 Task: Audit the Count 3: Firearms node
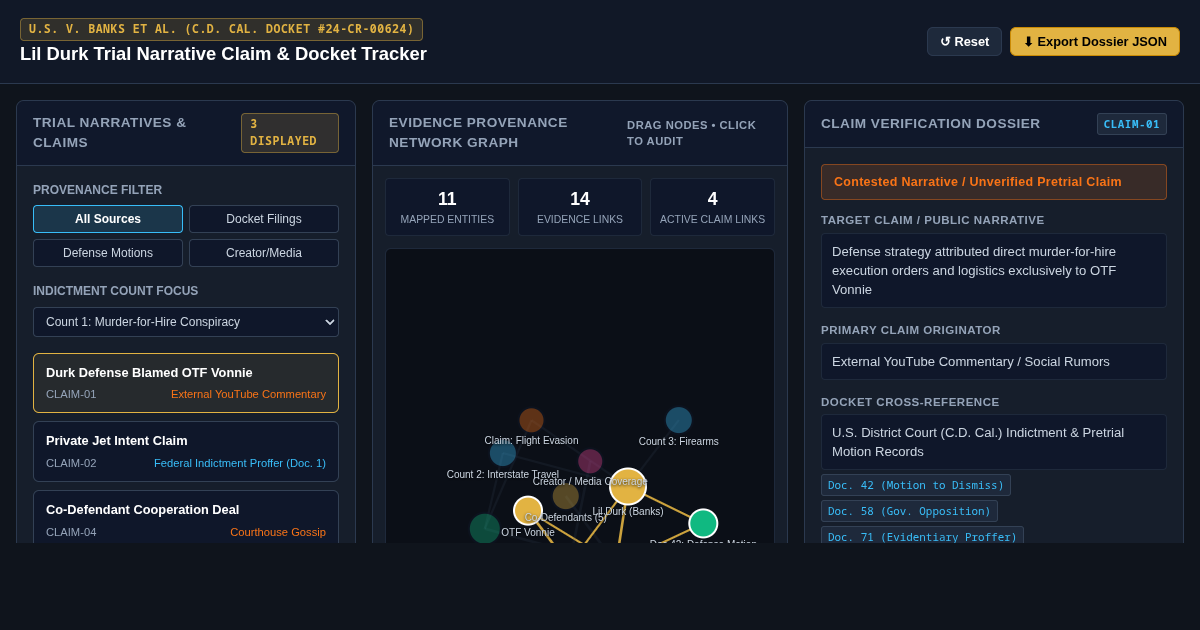[679, 420]
